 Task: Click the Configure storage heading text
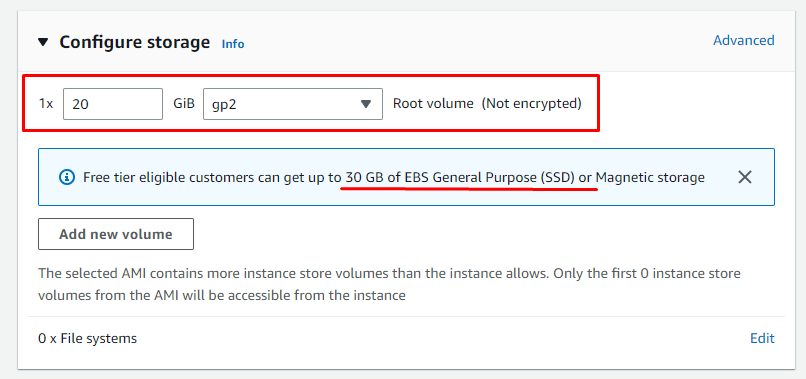[135, 42]
